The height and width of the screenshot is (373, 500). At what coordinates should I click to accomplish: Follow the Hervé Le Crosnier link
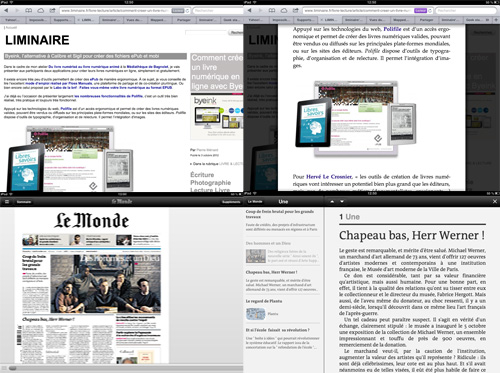(329, 177)
